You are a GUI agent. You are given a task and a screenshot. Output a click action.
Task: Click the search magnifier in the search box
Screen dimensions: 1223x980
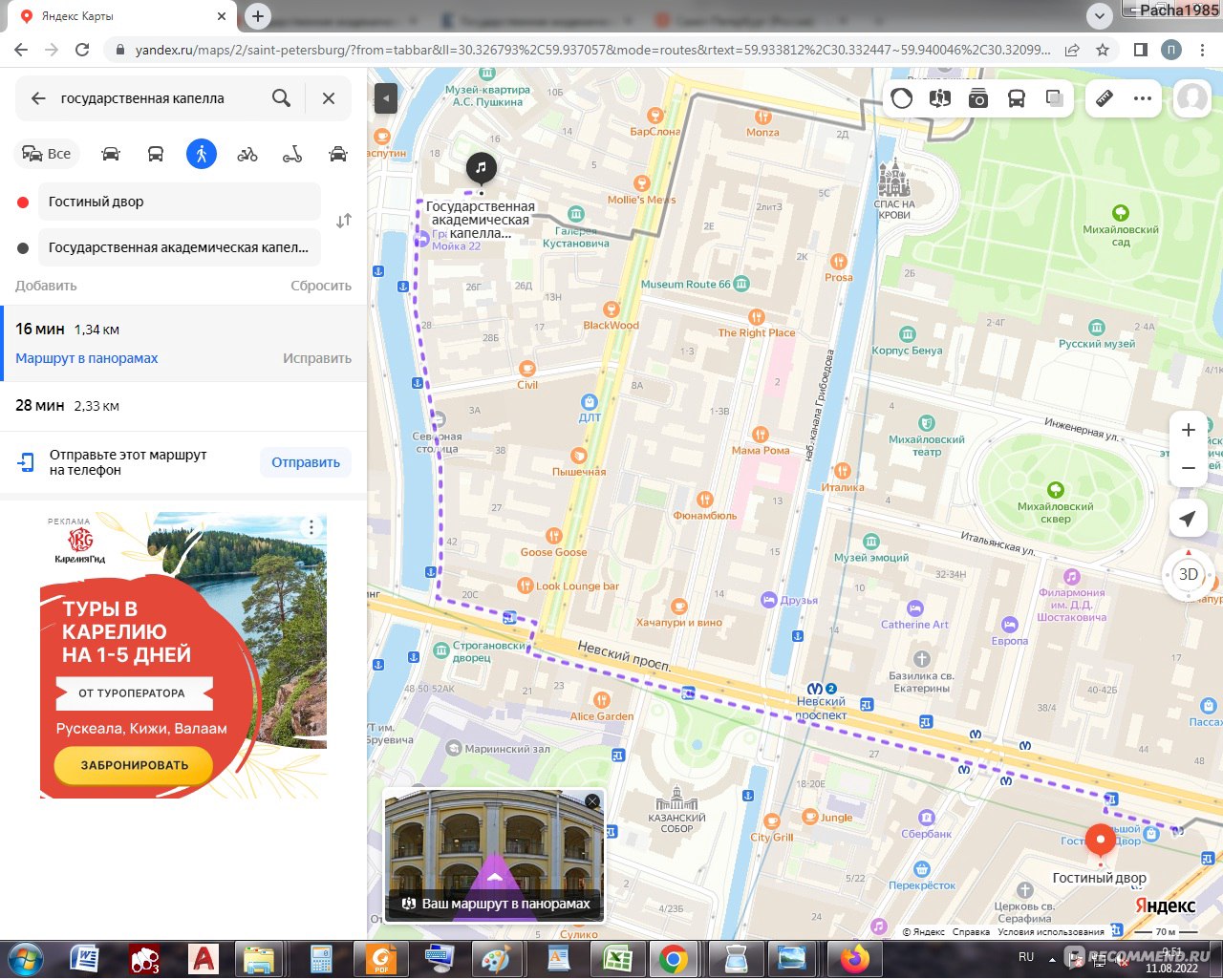(281, 97)
